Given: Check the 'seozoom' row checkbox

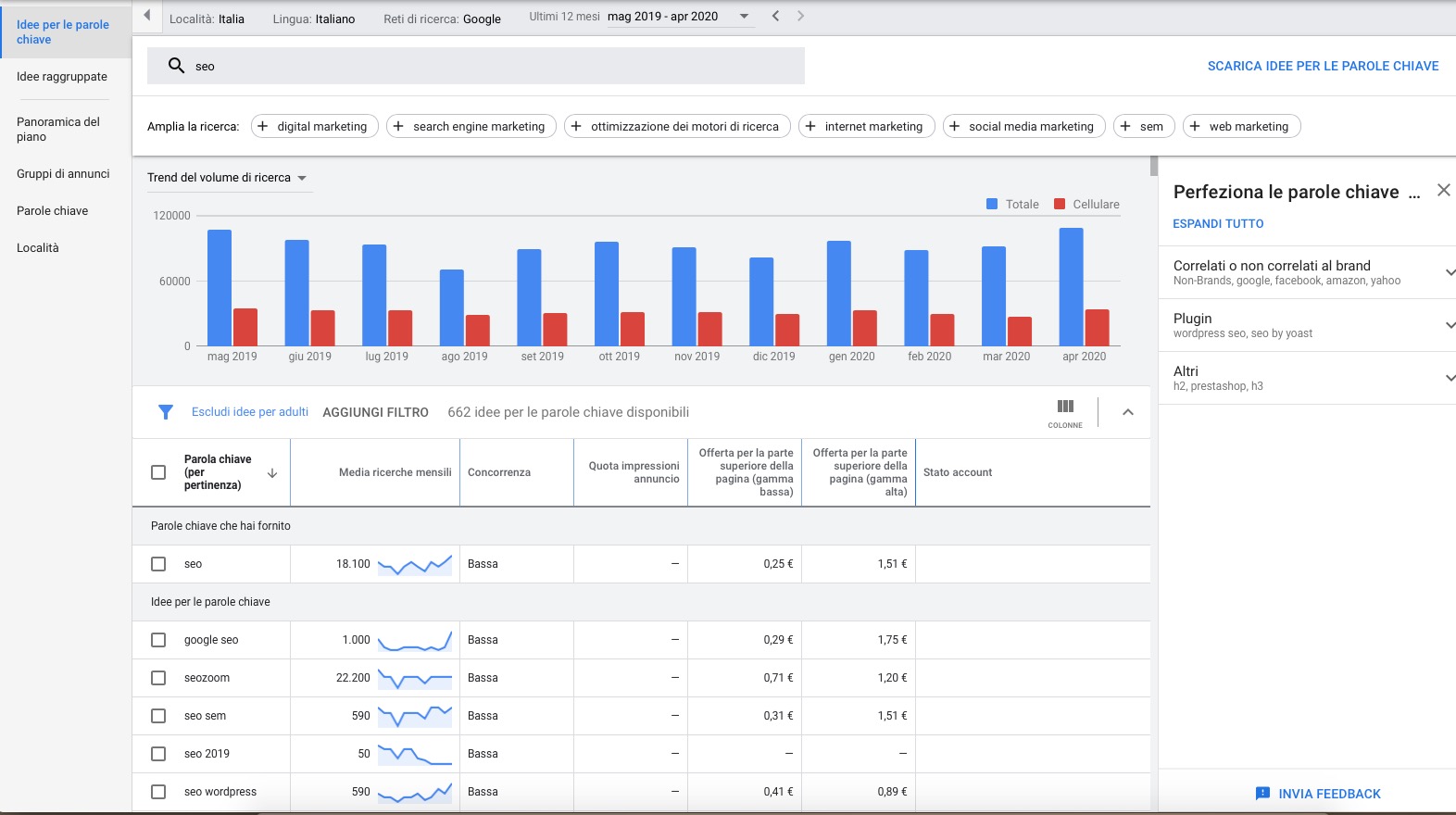Looking at the screenshot, I should click(x=158, y=678).
